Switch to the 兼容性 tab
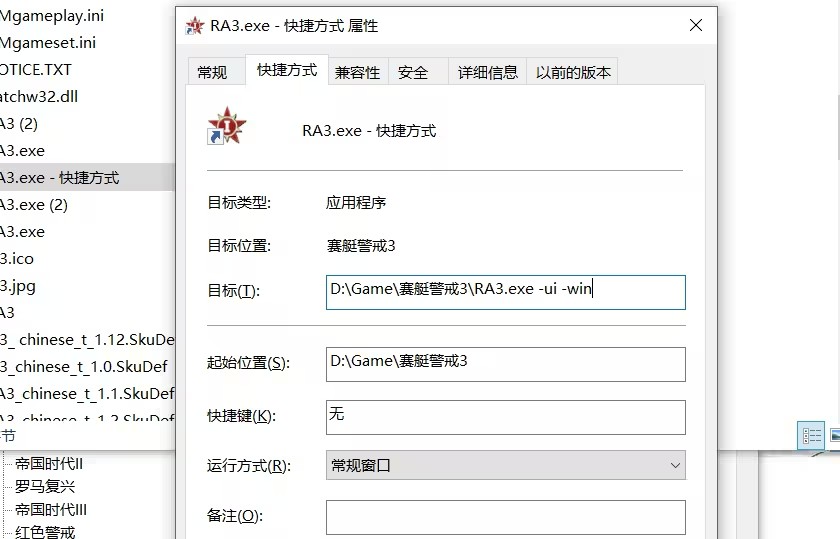Viewport: 840px width, 539px height. click(x=357, y=72)
